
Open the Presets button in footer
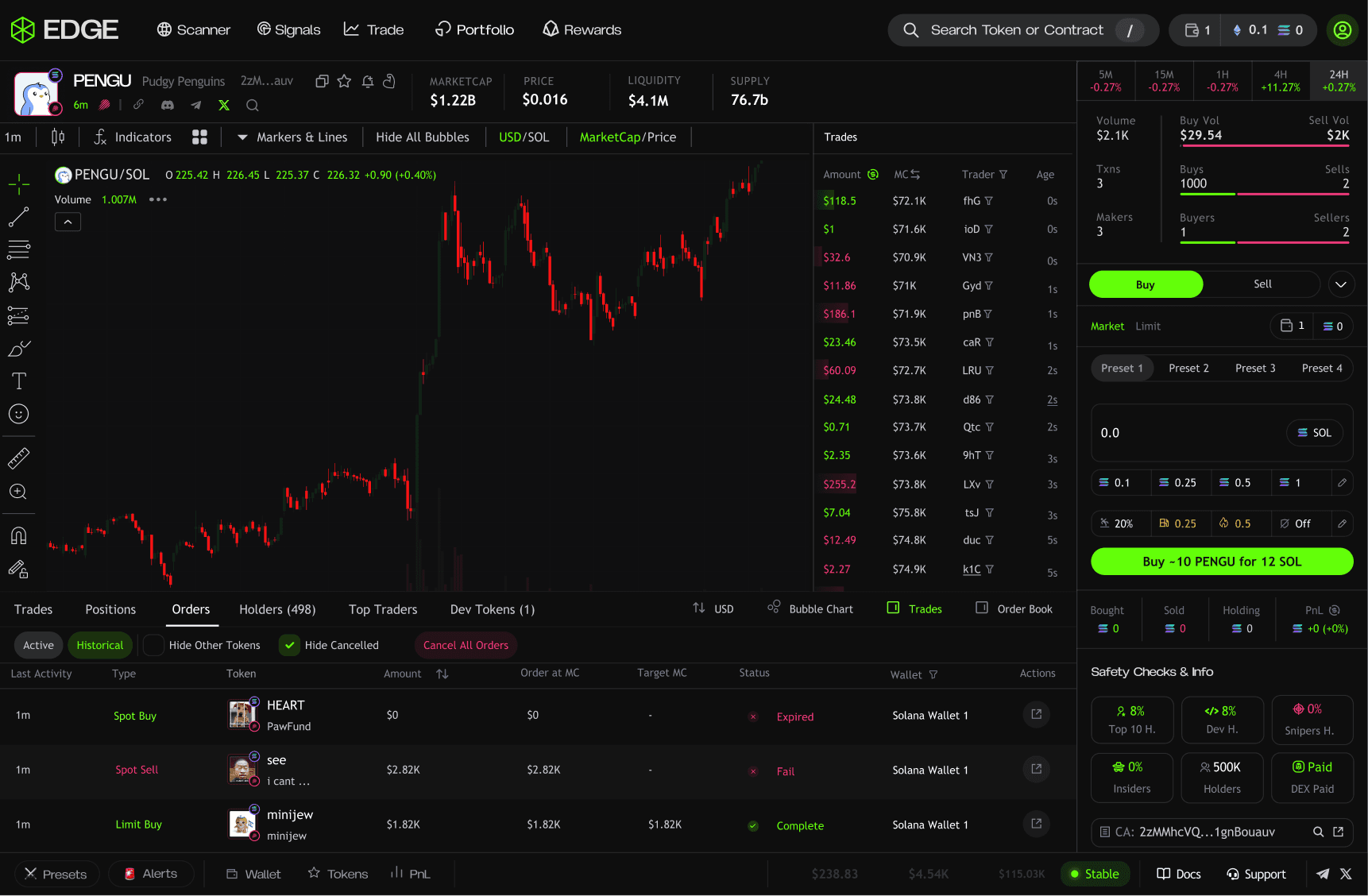click(56, 874)
